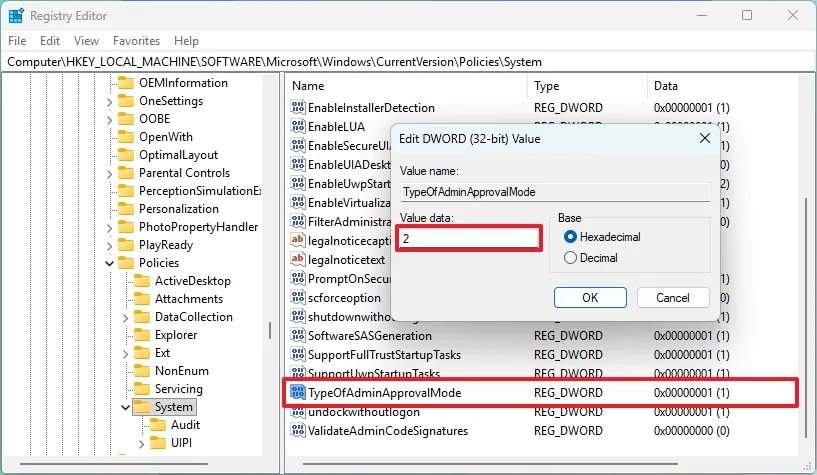This screenshot has height=475, width=817.
Task: Select the Decimal base radio button
Action: pos(571,258)
